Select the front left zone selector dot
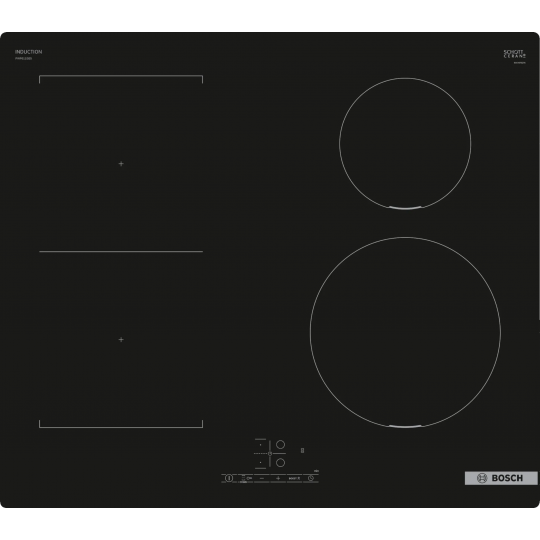This screenshot has width=540, height=540. click(260, 463)
